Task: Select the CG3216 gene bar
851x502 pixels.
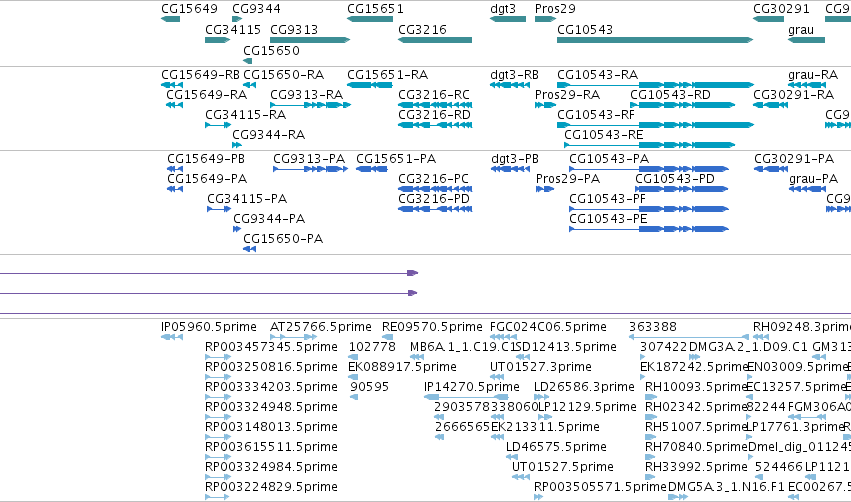Action: [x=435, y=40]
